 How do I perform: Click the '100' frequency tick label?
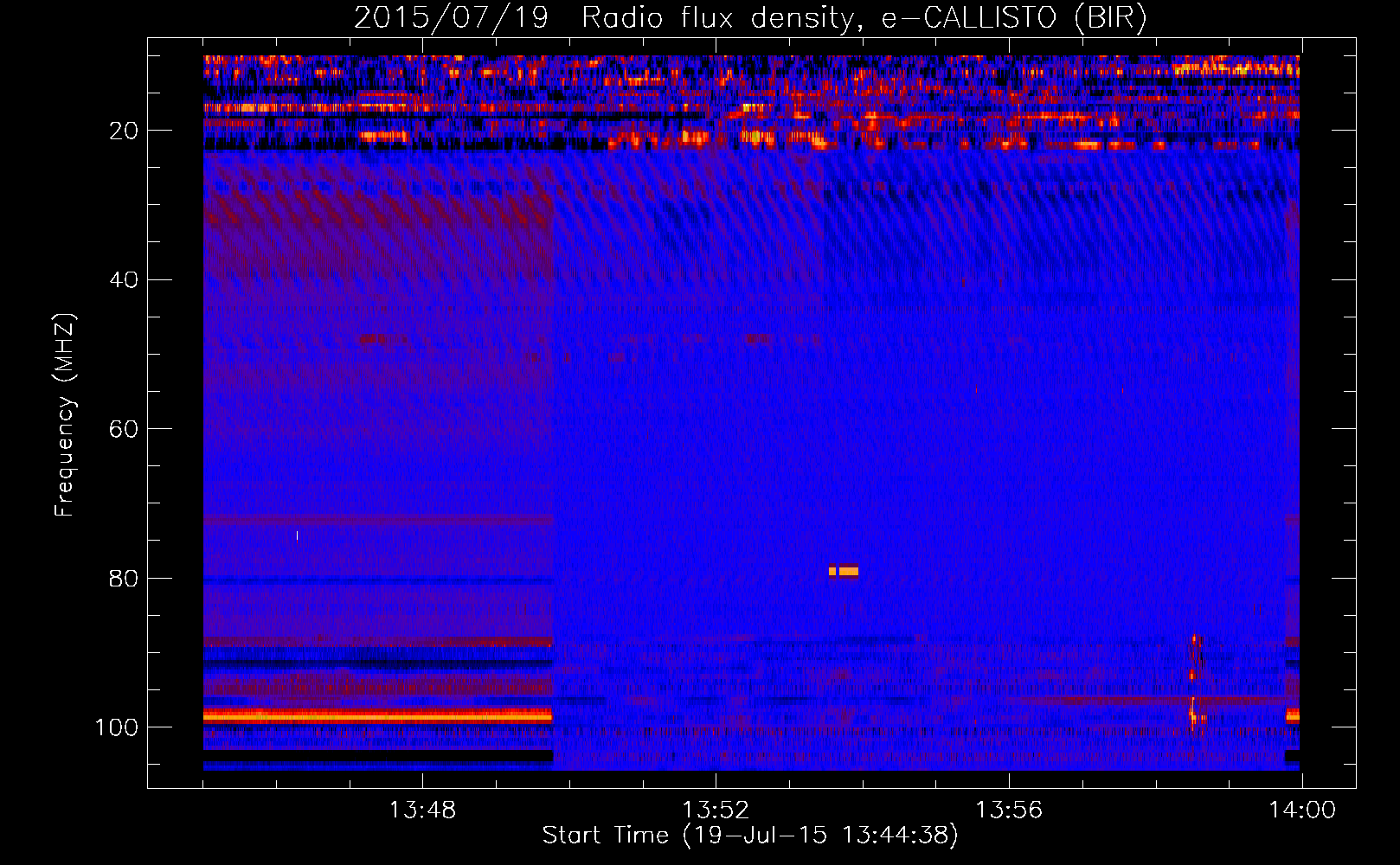[118, 727]
